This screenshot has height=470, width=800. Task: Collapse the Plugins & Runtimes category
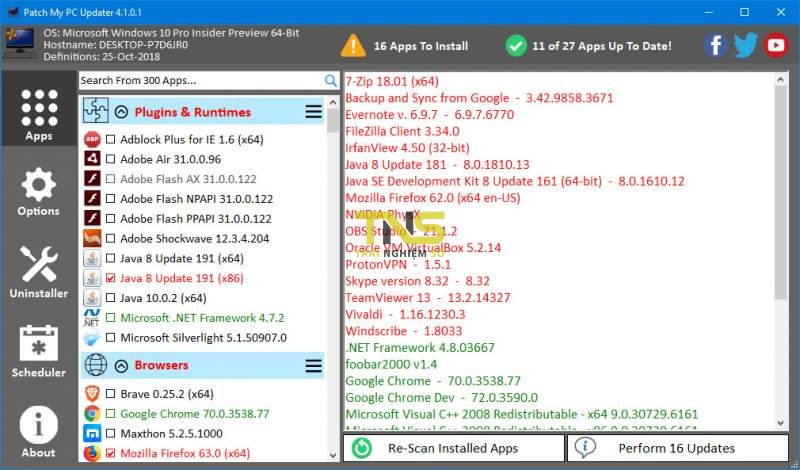click(121, 112)
